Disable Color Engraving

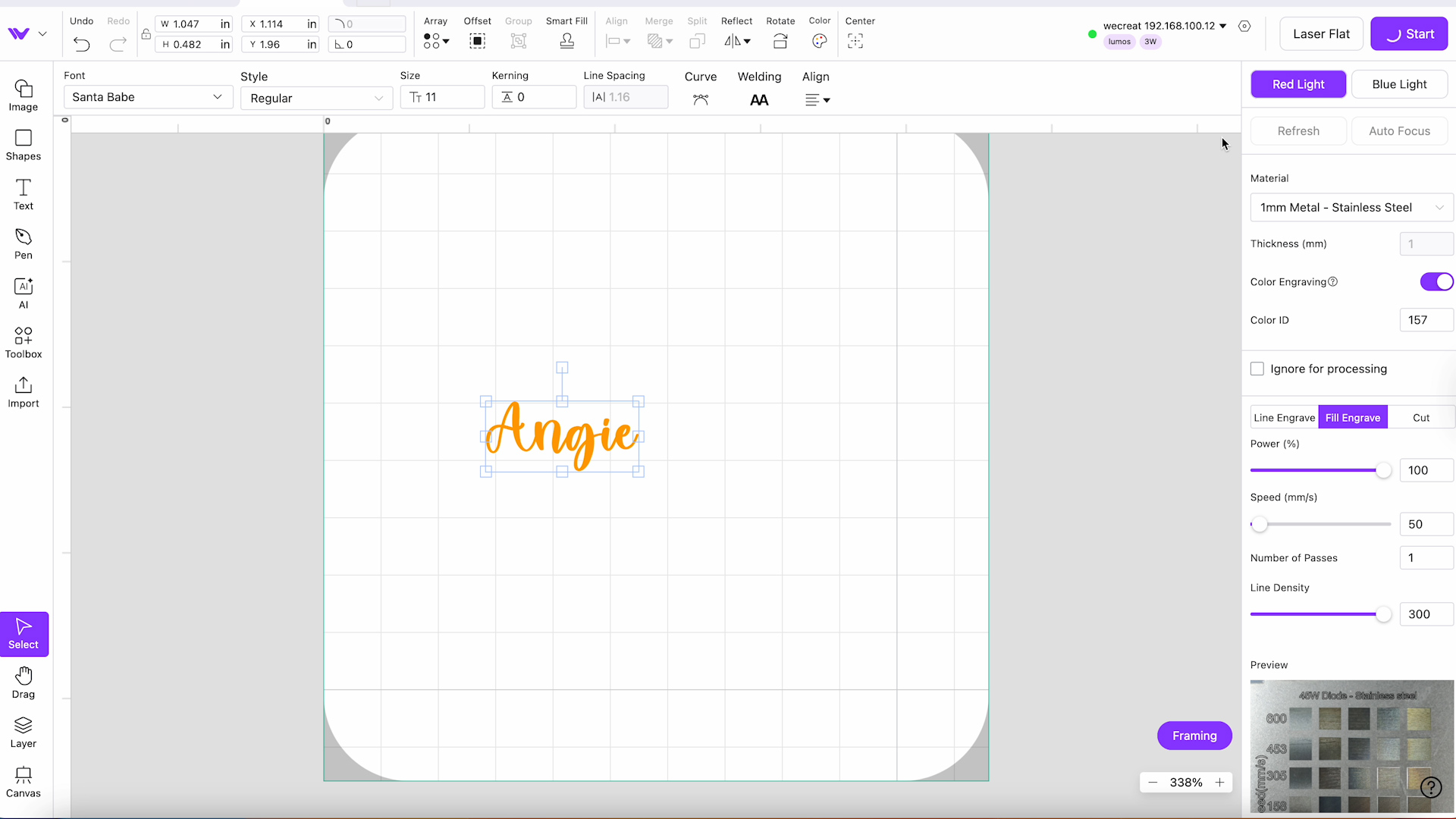1436,281
